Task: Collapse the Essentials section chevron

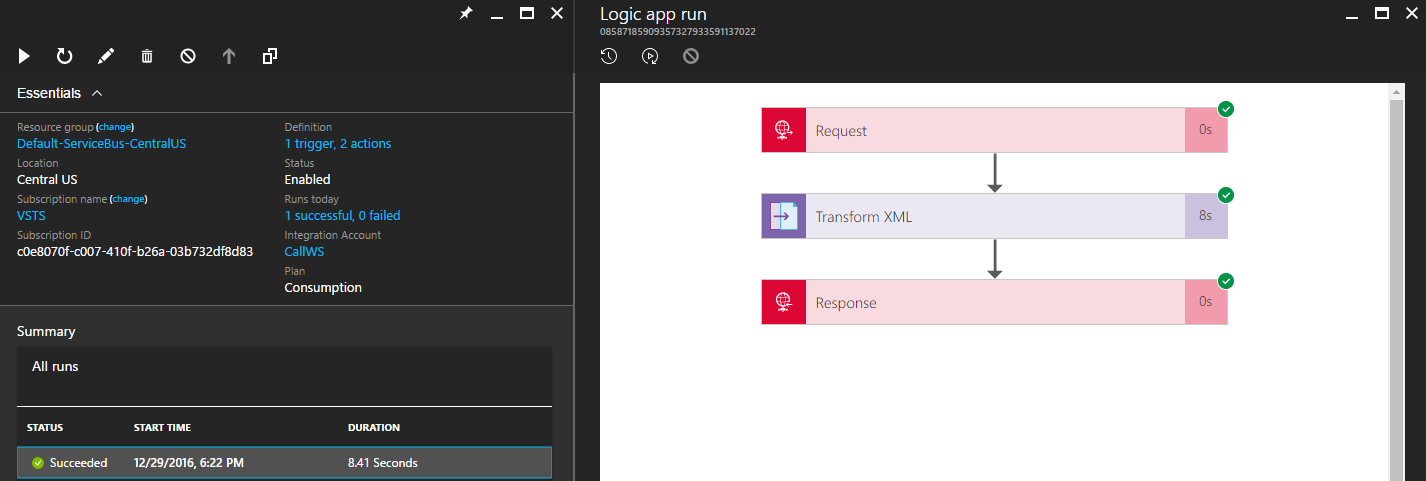Action: point(97,93)
